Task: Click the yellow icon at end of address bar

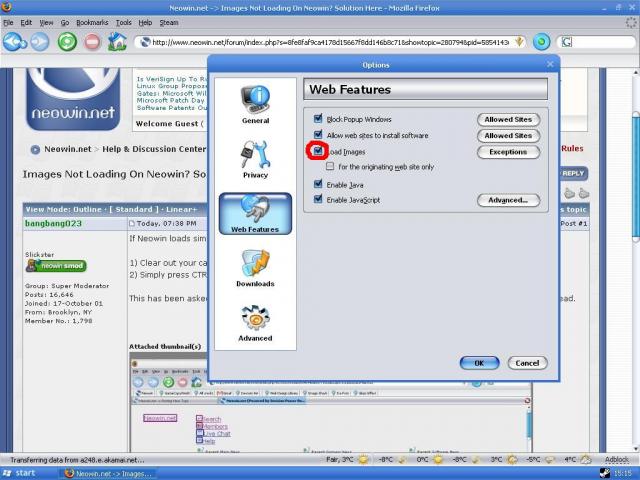Action: tap(519, 41)
